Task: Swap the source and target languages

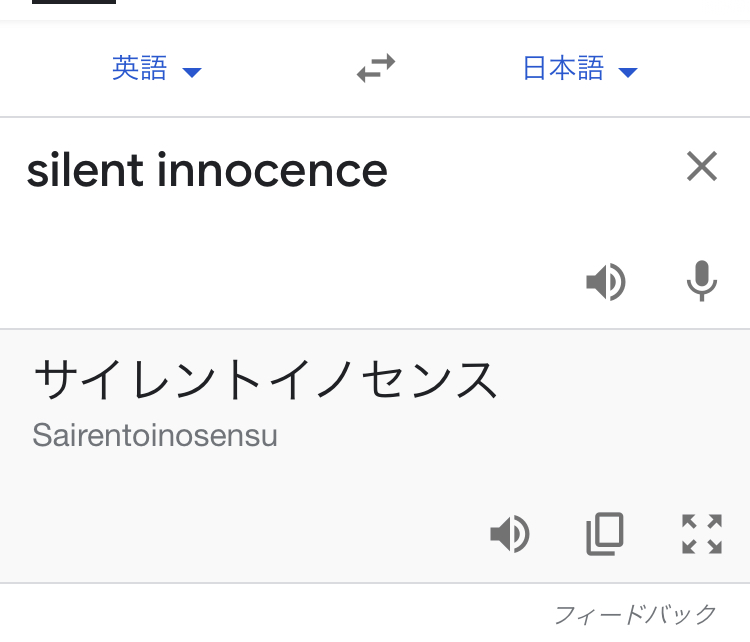Action: click(376, 69)
